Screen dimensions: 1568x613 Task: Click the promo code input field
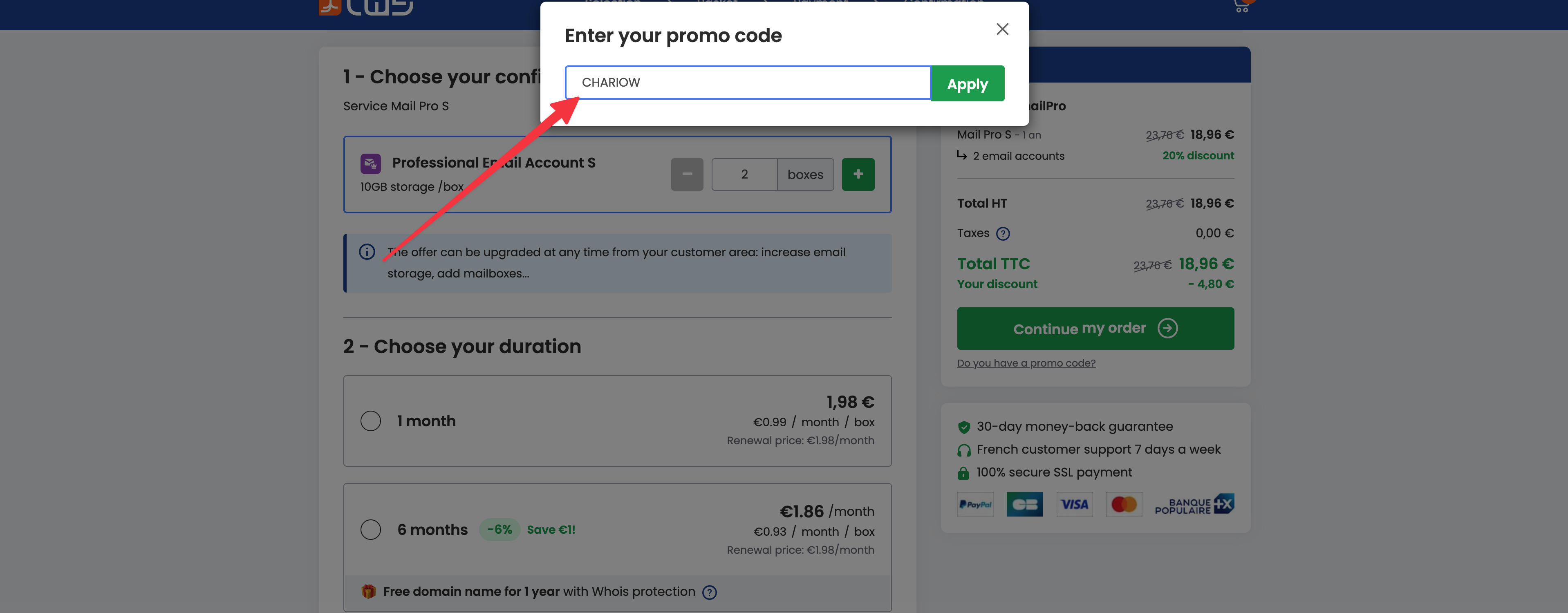click(747, 83)
